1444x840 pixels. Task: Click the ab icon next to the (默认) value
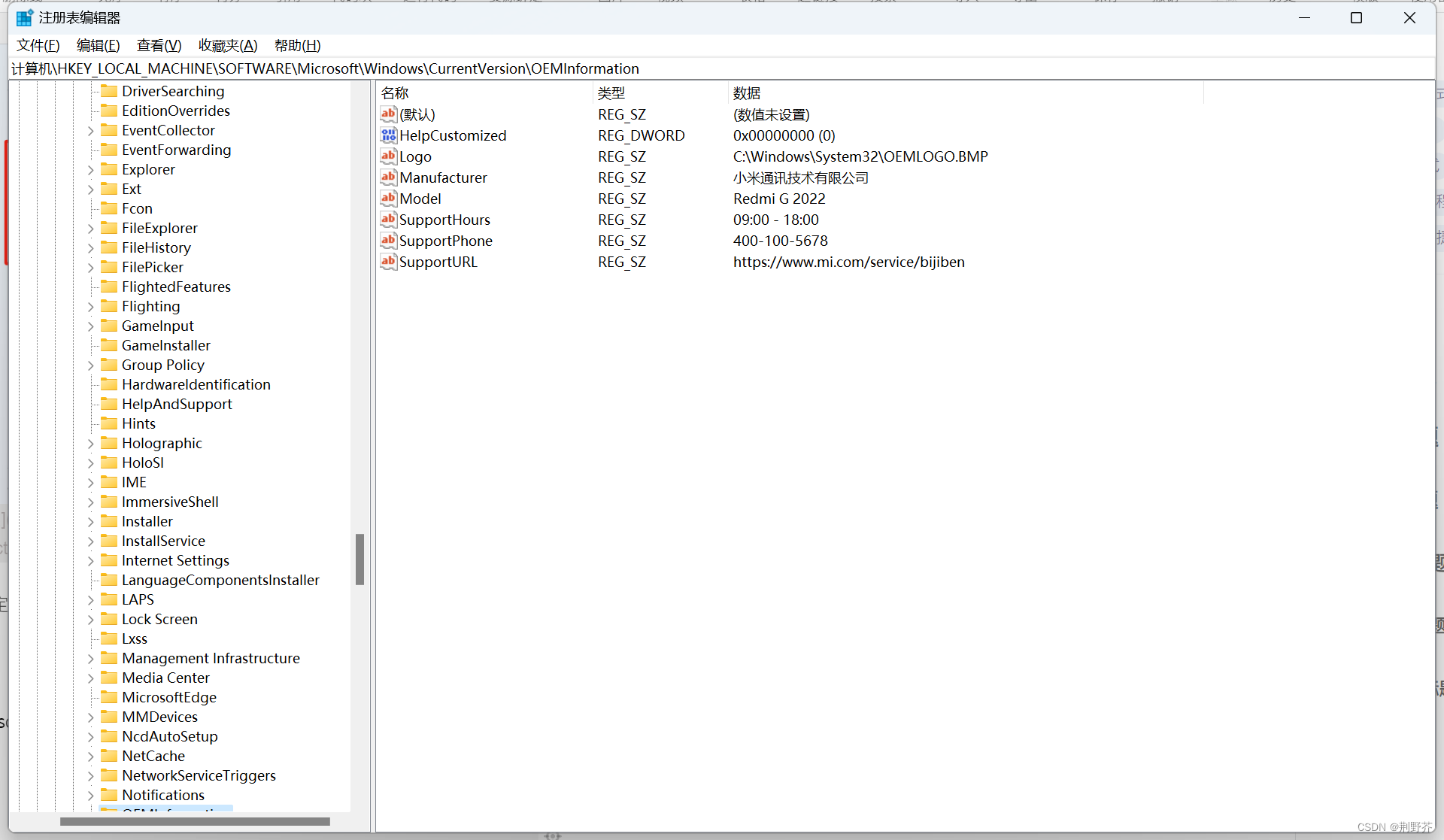pyautogui.click(x=388, y=114)
